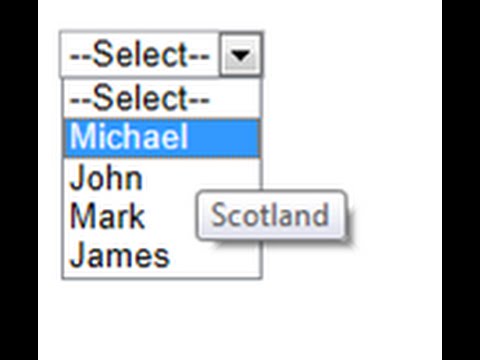Click empty list space right of John
Viewport: 480px width, 360px height.
coord(200,173)
